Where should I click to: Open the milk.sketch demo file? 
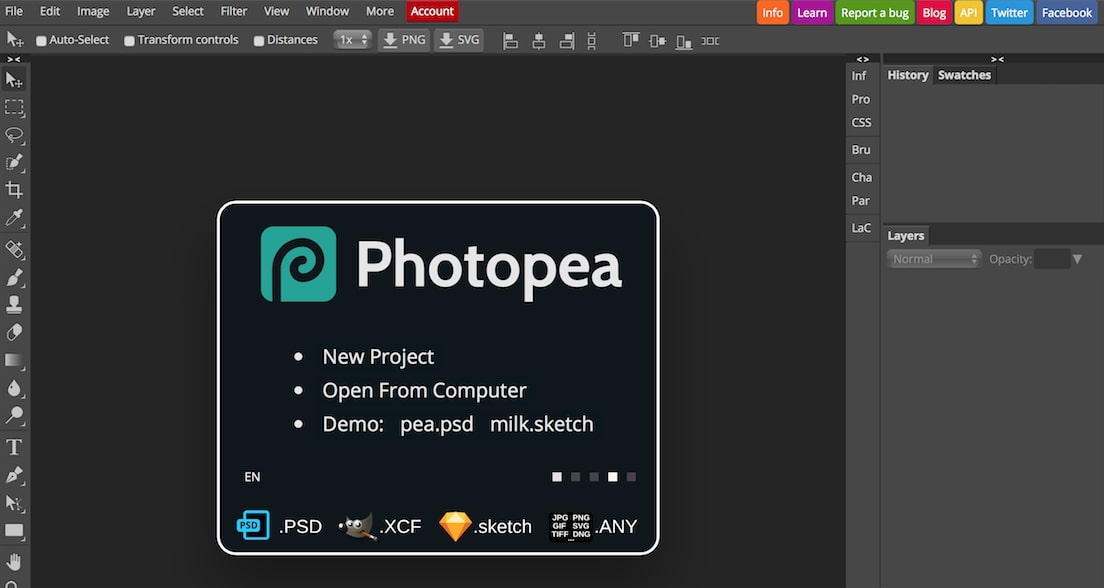point(541,424)
